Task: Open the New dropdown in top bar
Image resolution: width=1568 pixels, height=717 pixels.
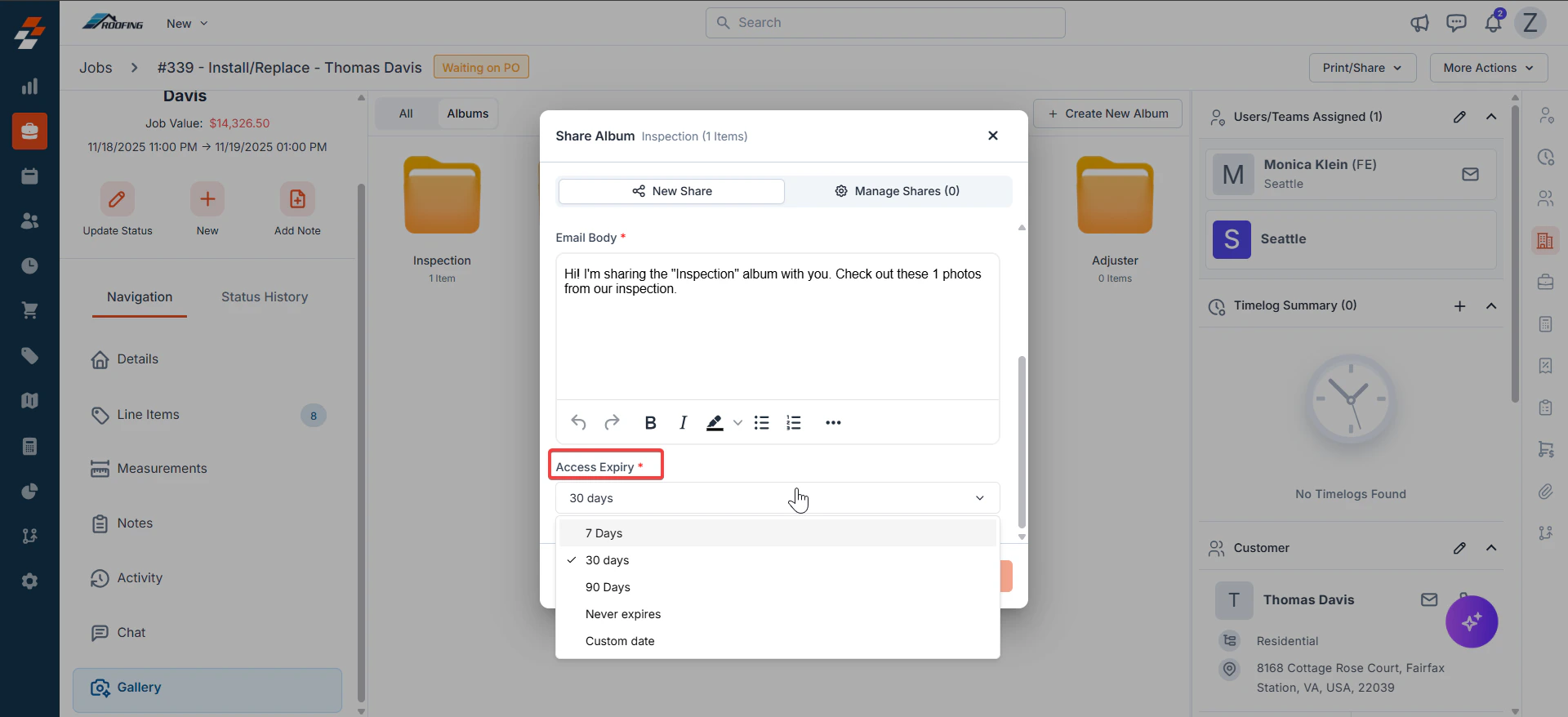Action: [187, 23]
